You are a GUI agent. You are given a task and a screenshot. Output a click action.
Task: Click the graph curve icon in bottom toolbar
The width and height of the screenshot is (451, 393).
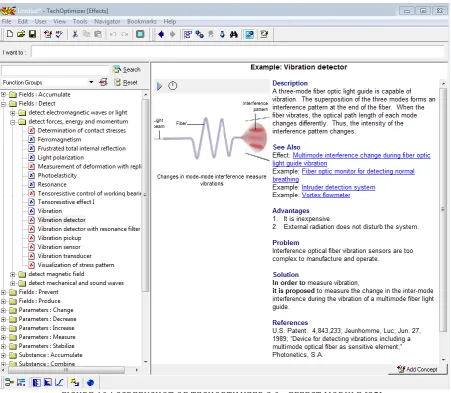(59, 382)
